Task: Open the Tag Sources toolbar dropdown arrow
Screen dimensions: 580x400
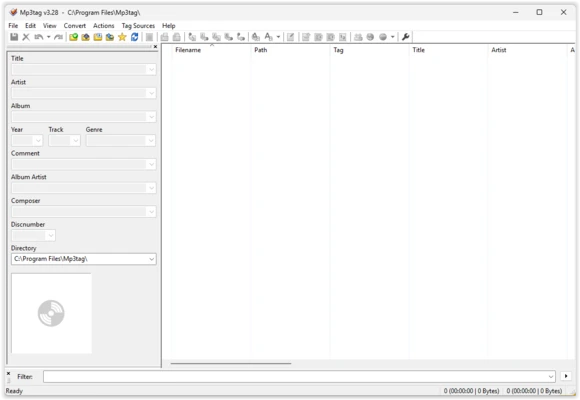Action: [393, 37]
